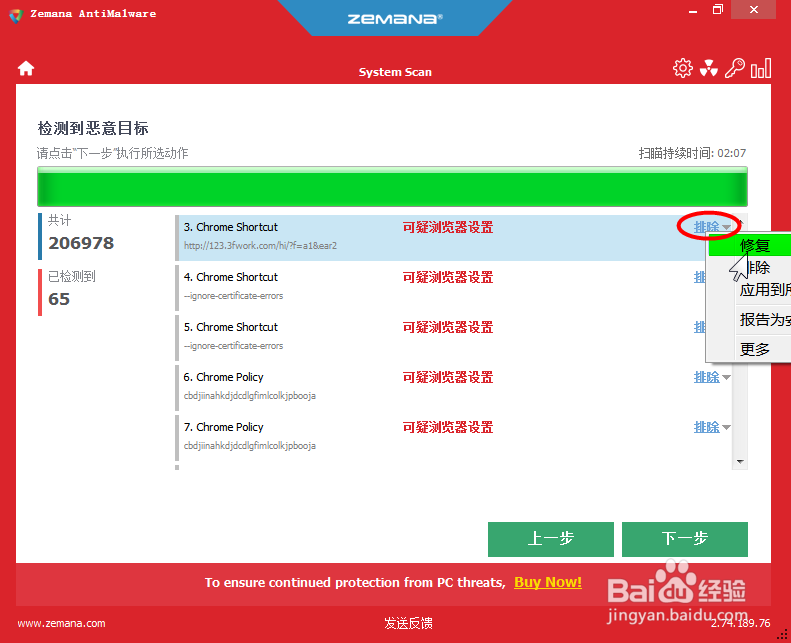791x643 pixels.
Task: Click 可疑浏览器设置 label on item 6
Action: pos(448,377)
